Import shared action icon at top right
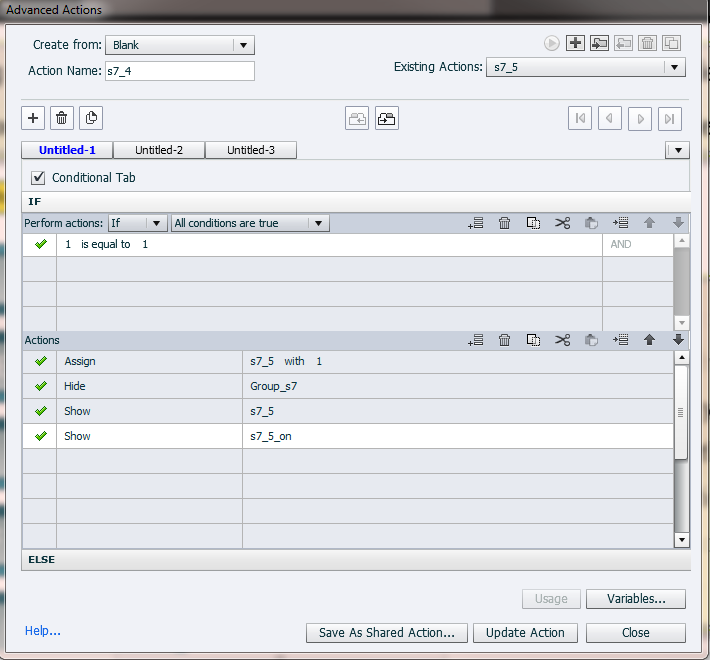 coord(599,43)
